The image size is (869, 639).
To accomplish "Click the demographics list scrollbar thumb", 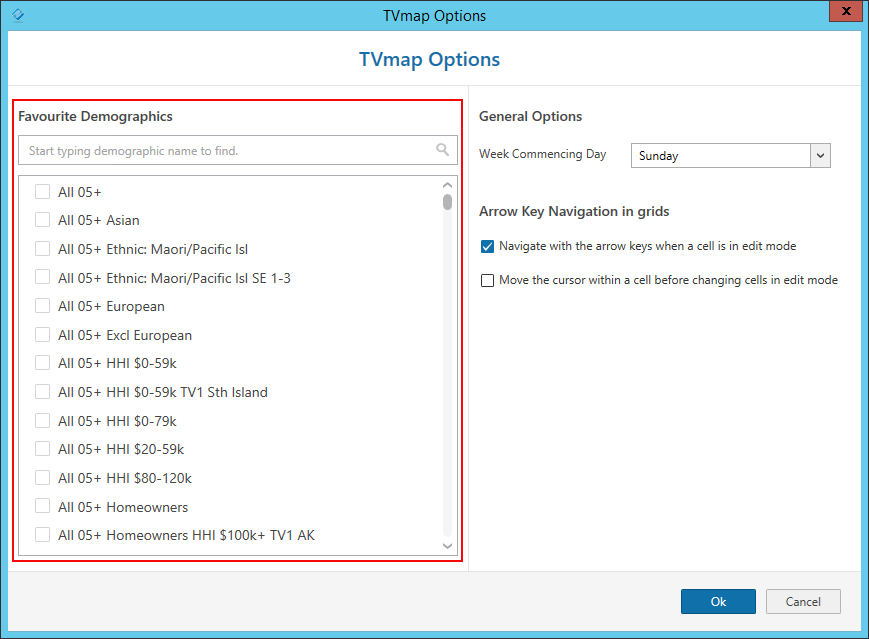I will (447, 202).
